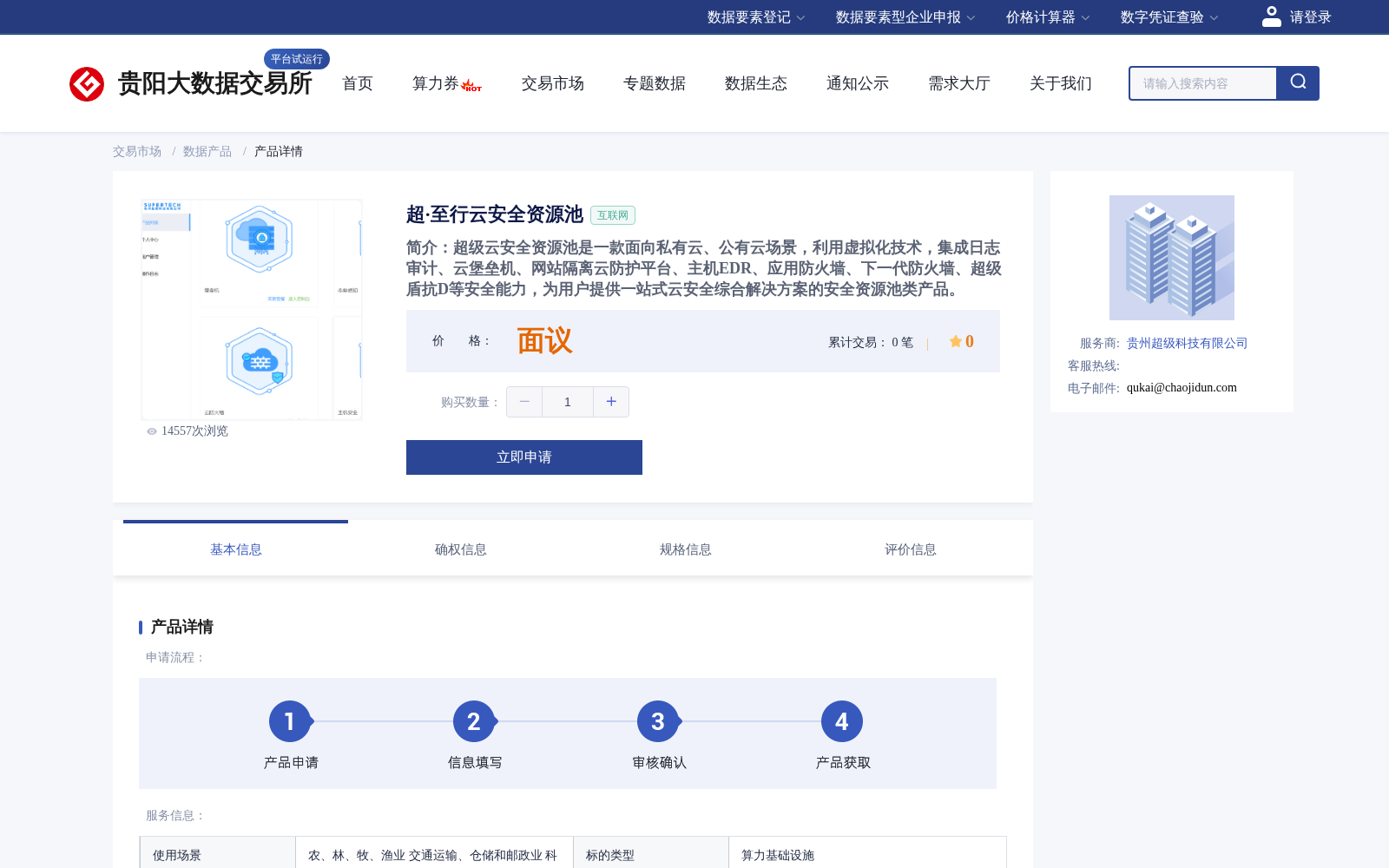Open the 通知公示 menu item
The image size is (1389, 868).
coord(858,83)
